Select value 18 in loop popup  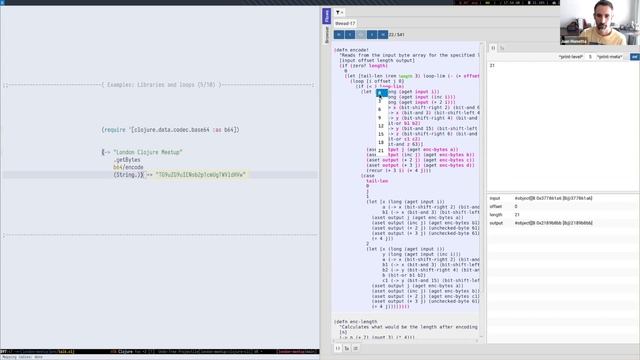point(382,142)
